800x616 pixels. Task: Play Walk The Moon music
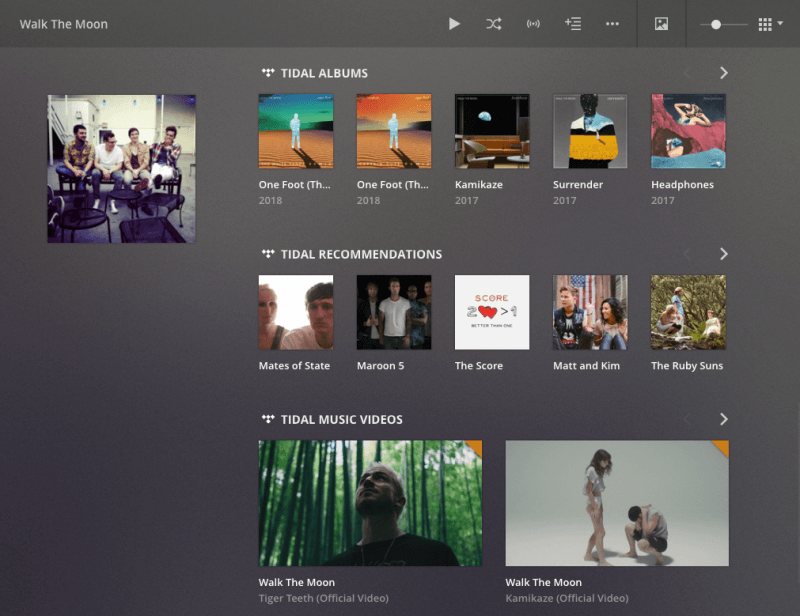[454, 24]
